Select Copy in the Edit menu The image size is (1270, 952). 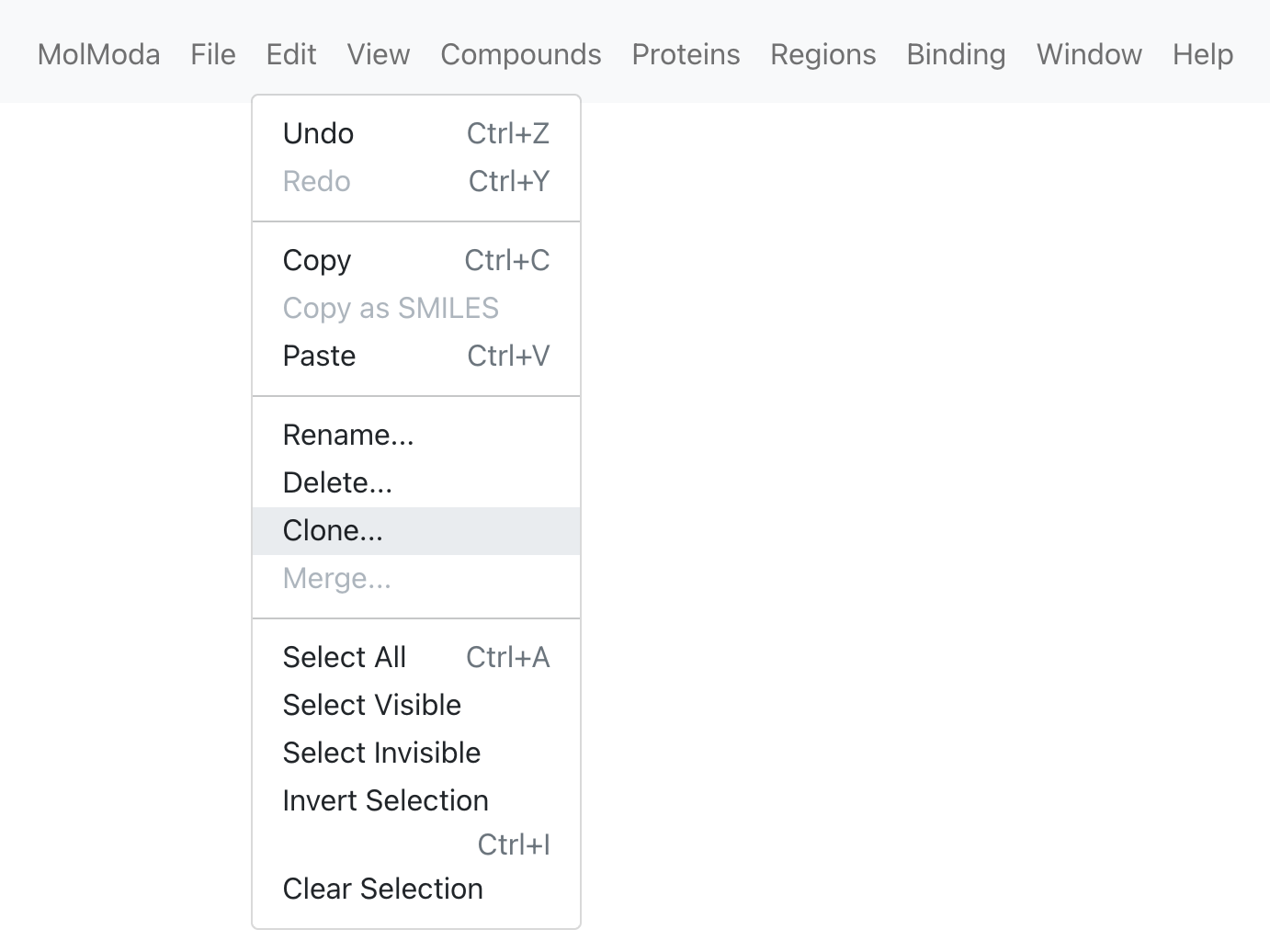pyautogui.click(x=416, y=260)
